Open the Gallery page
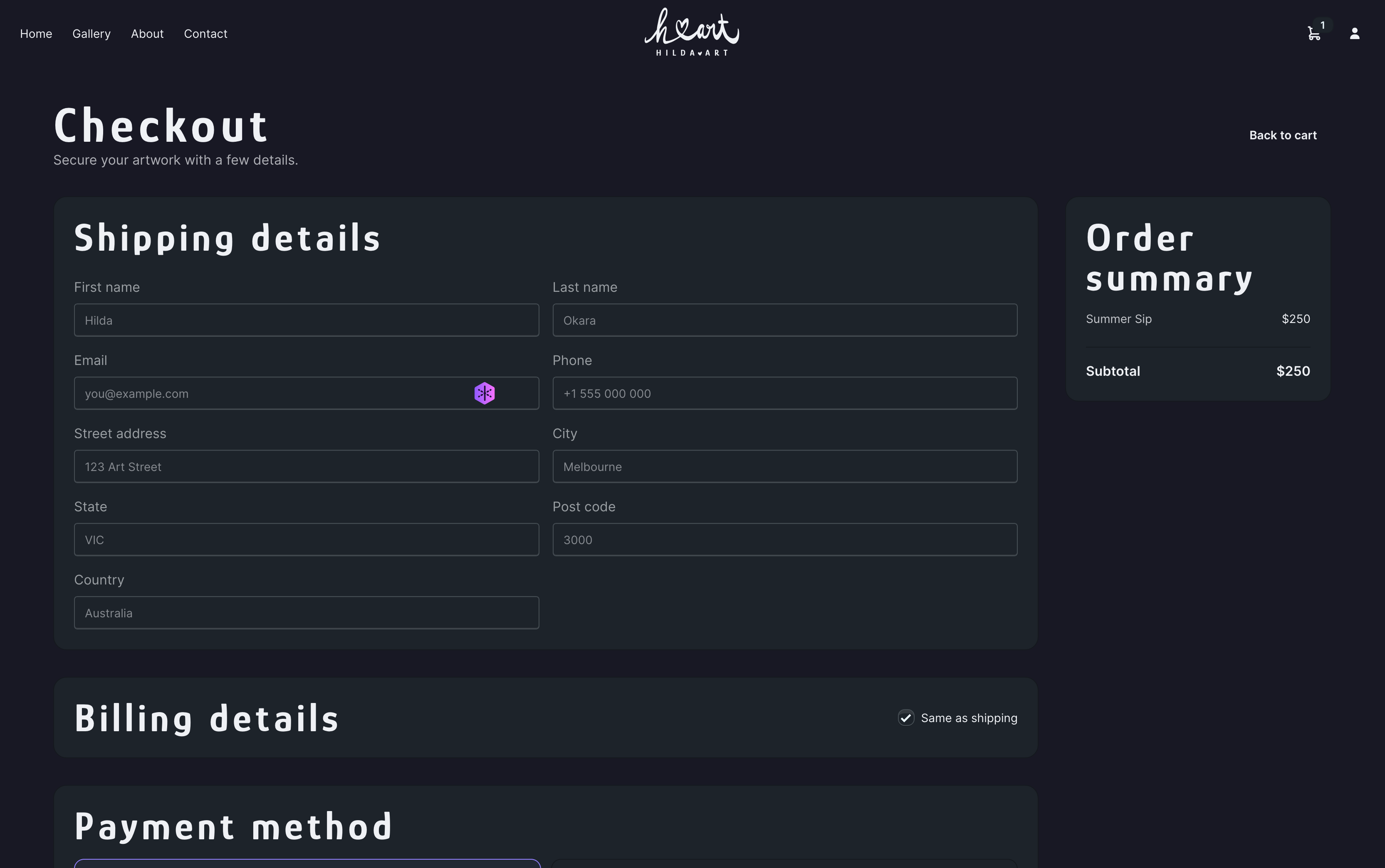The width and height of the screenshot is (1385, 868). coord(92,34)
